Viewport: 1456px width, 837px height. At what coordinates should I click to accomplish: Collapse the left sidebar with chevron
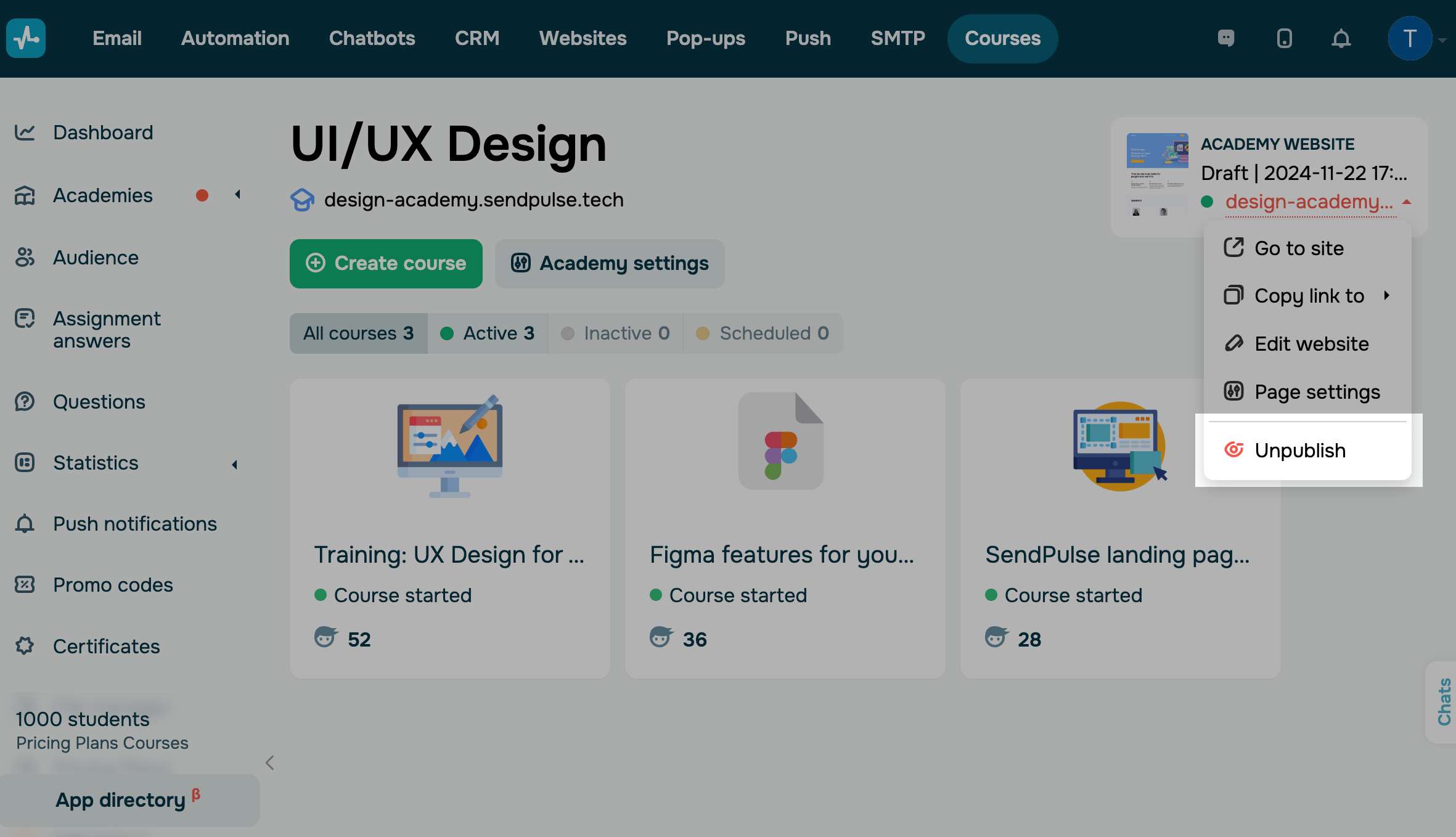[269, 762]
